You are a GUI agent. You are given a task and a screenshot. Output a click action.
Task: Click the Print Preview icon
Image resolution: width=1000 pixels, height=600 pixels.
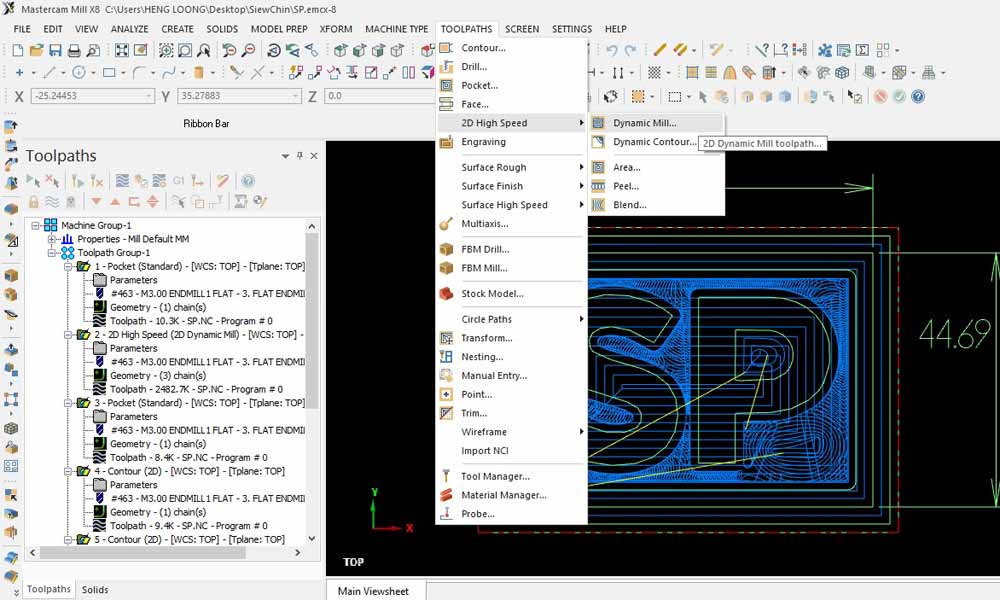93,50
